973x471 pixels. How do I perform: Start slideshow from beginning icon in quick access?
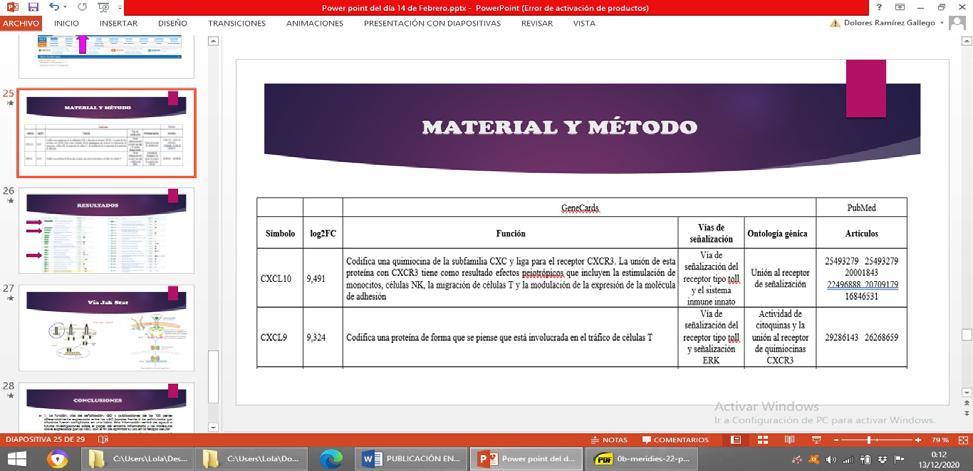103,7
